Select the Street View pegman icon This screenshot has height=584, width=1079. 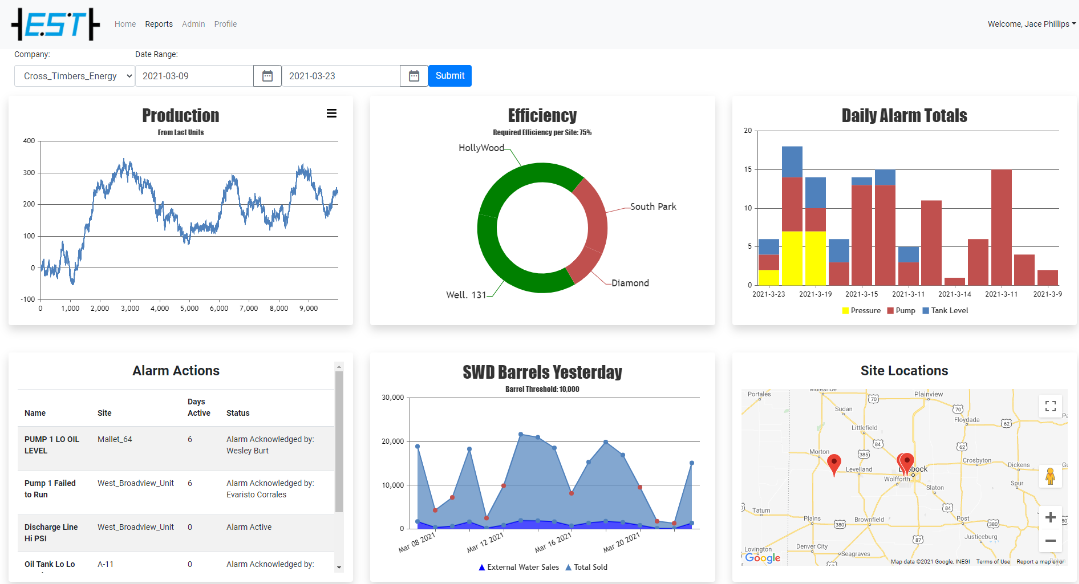[x=1050, y=476]
